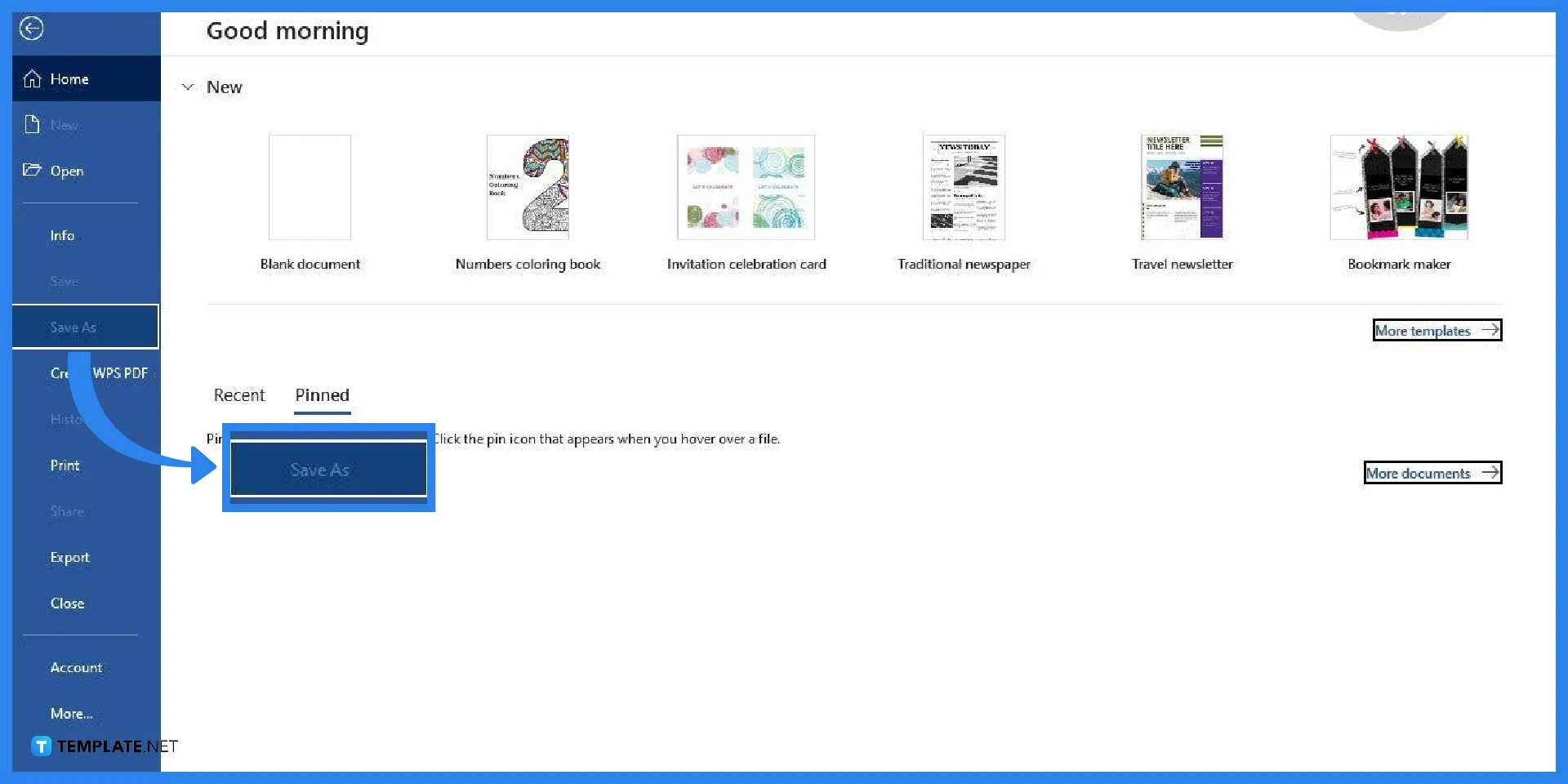Open More templates

[1437, 330]
